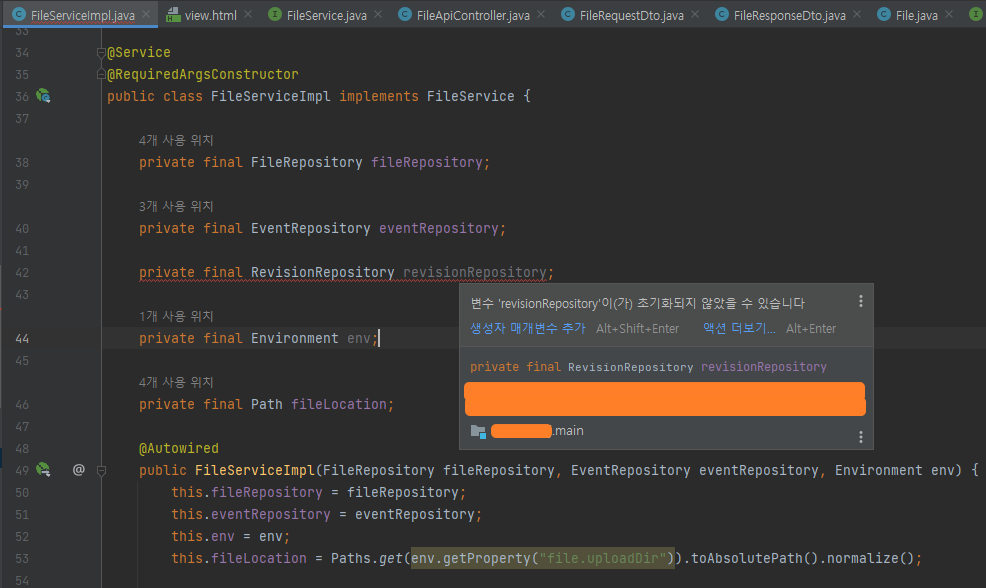Click the view.html tab's HTML file icon
The height and width of the screenshot is (588, 986).
tap(173, 14)
